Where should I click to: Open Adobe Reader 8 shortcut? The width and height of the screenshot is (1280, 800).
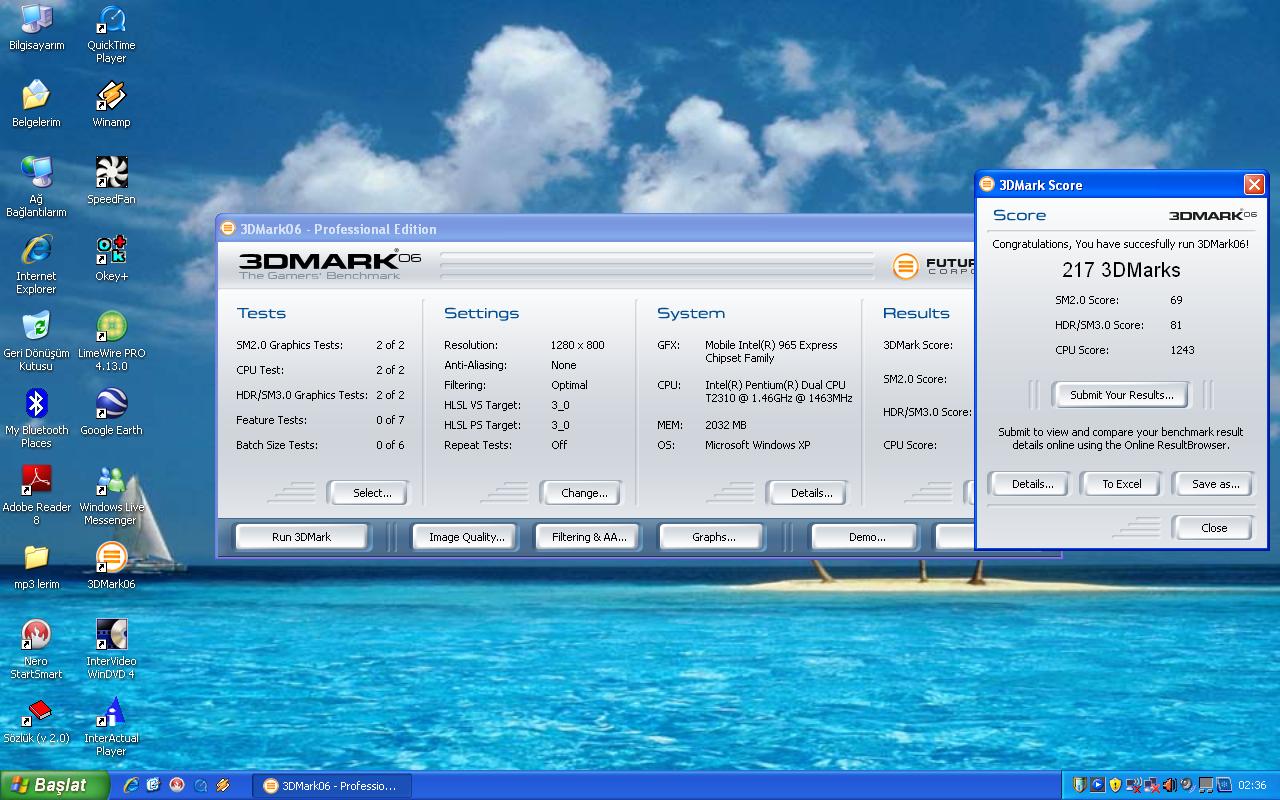click(x=36, y=495)
